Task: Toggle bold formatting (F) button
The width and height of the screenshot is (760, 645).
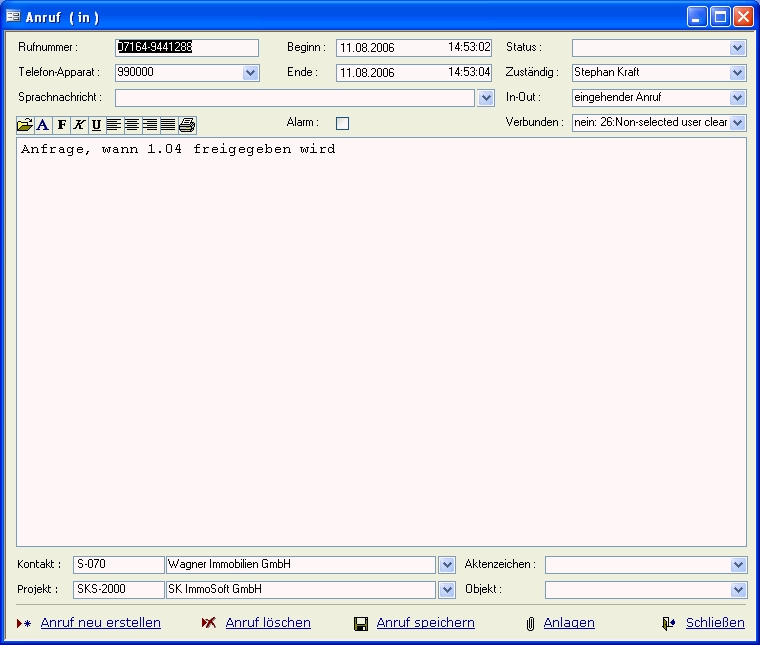Action: 61,125
